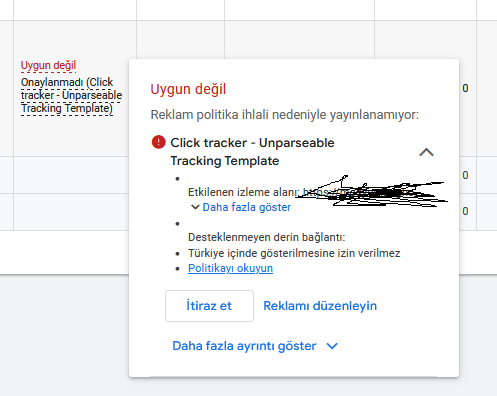Select the Click tracker - Unparseable Tracking Template heading
This screenshot has width=497, height=396.
click(x=252, y=152)
